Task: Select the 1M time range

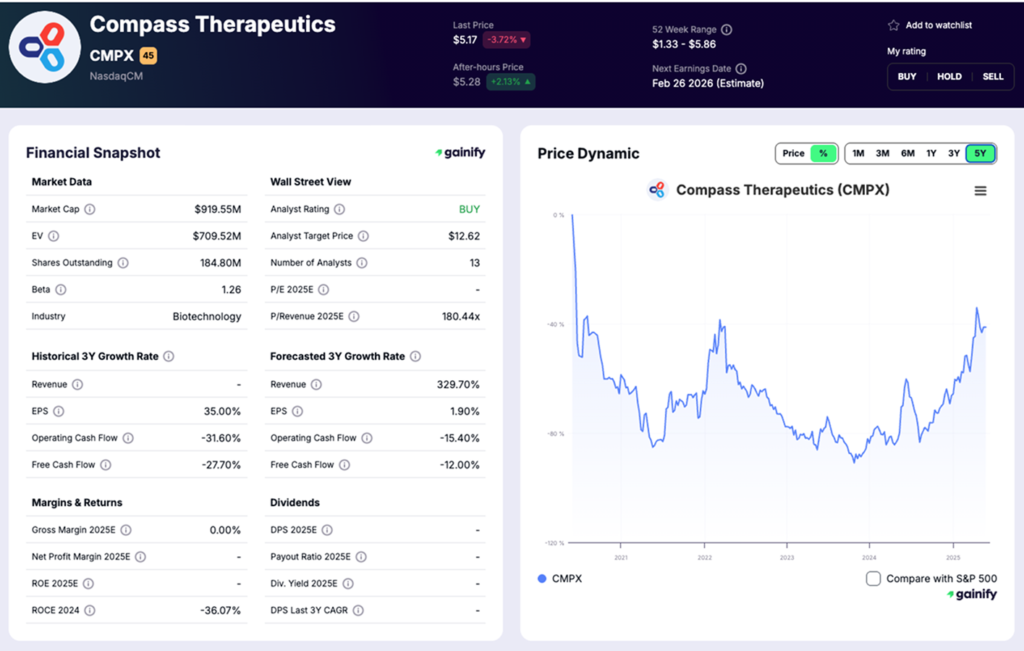Action: (x=857, y=153)
